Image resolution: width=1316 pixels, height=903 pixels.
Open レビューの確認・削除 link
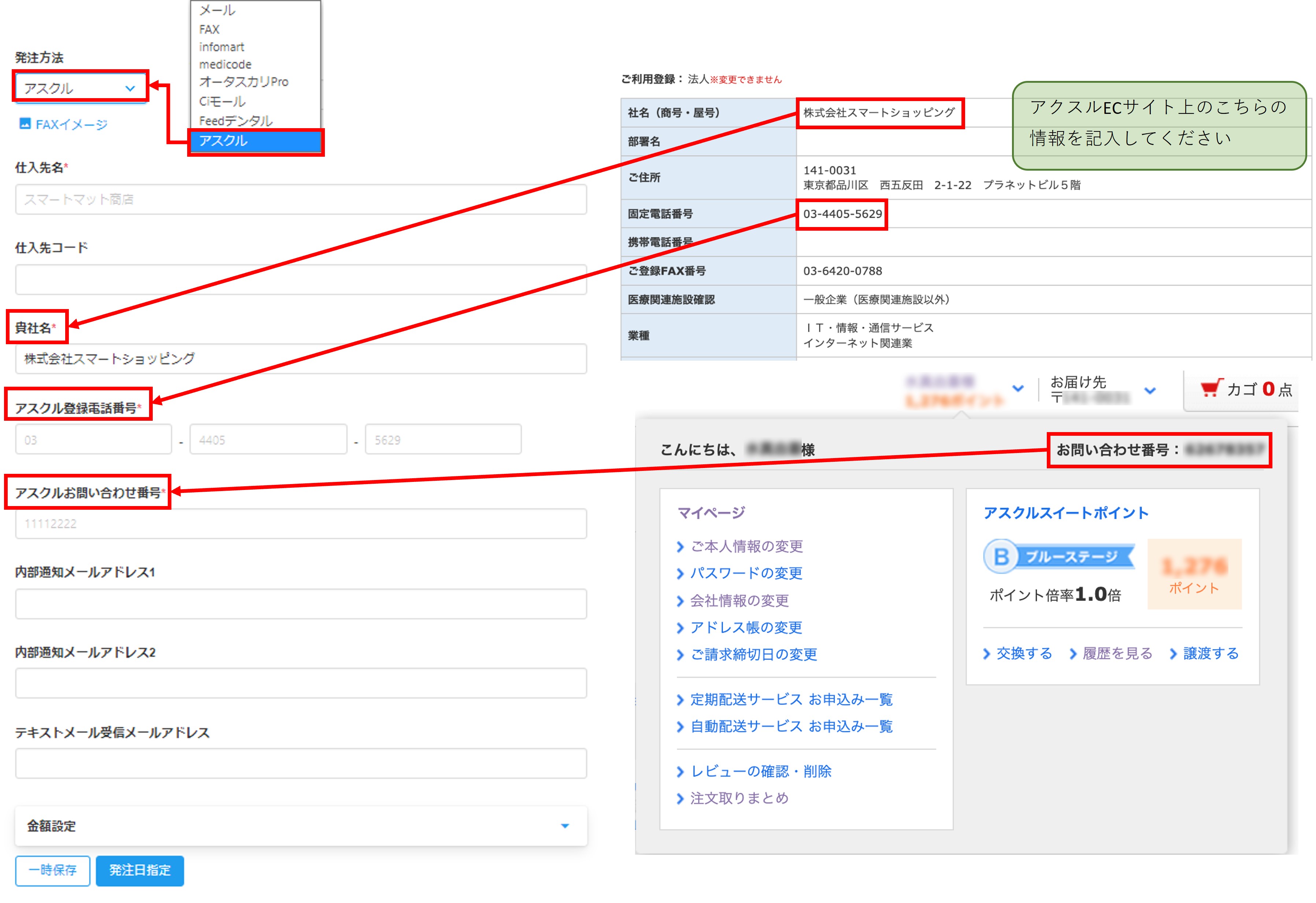pos(760,771)
